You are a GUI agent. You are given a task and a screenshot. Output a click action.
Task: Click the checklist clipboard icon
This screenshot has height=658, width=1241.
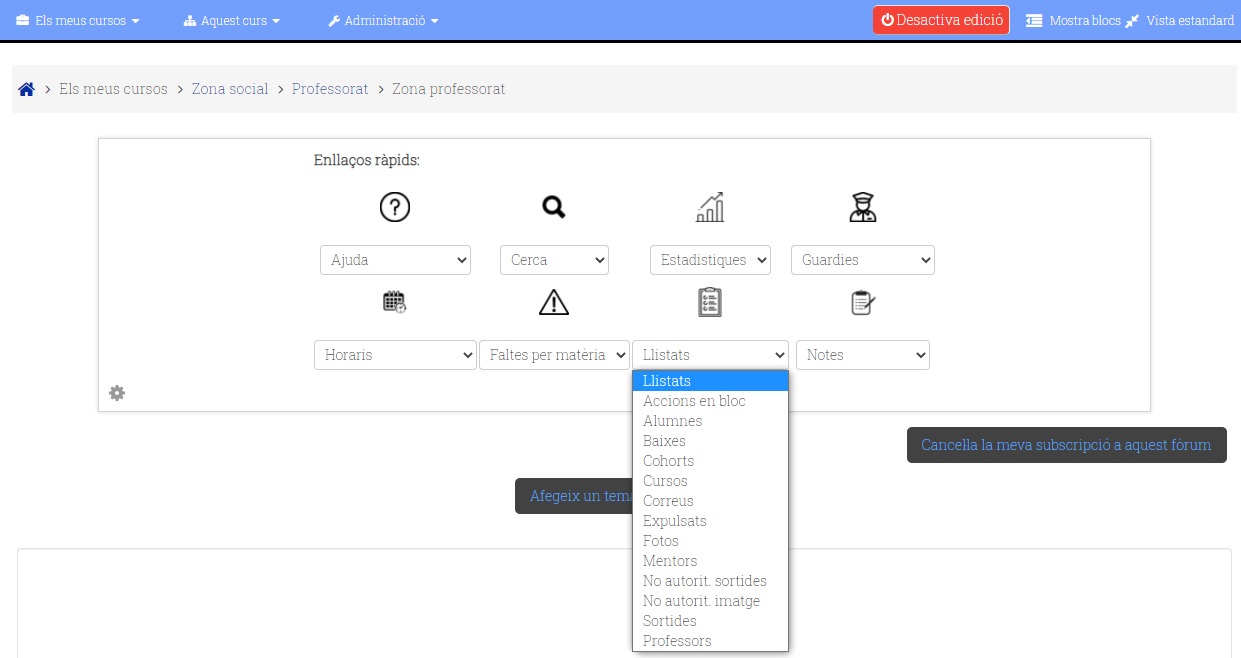710,302
